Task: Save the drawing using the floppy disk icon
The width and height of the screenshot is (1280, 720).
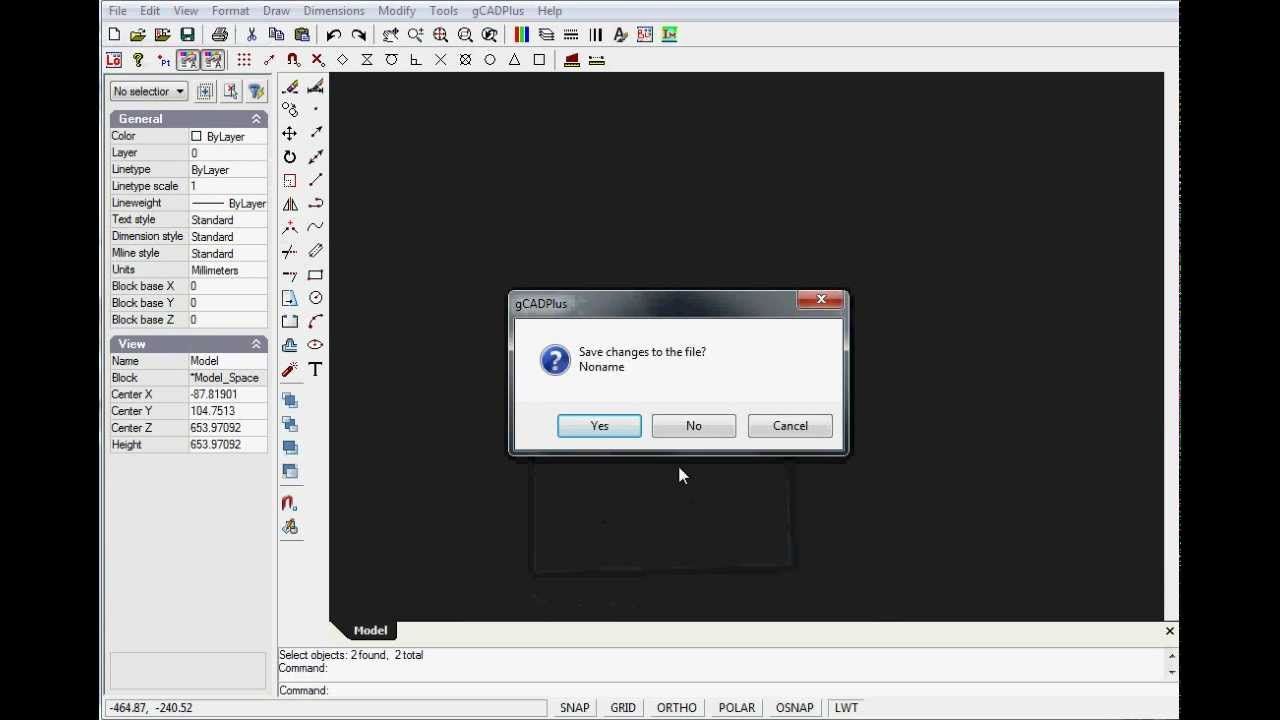Action: click(x=187, y=35)
